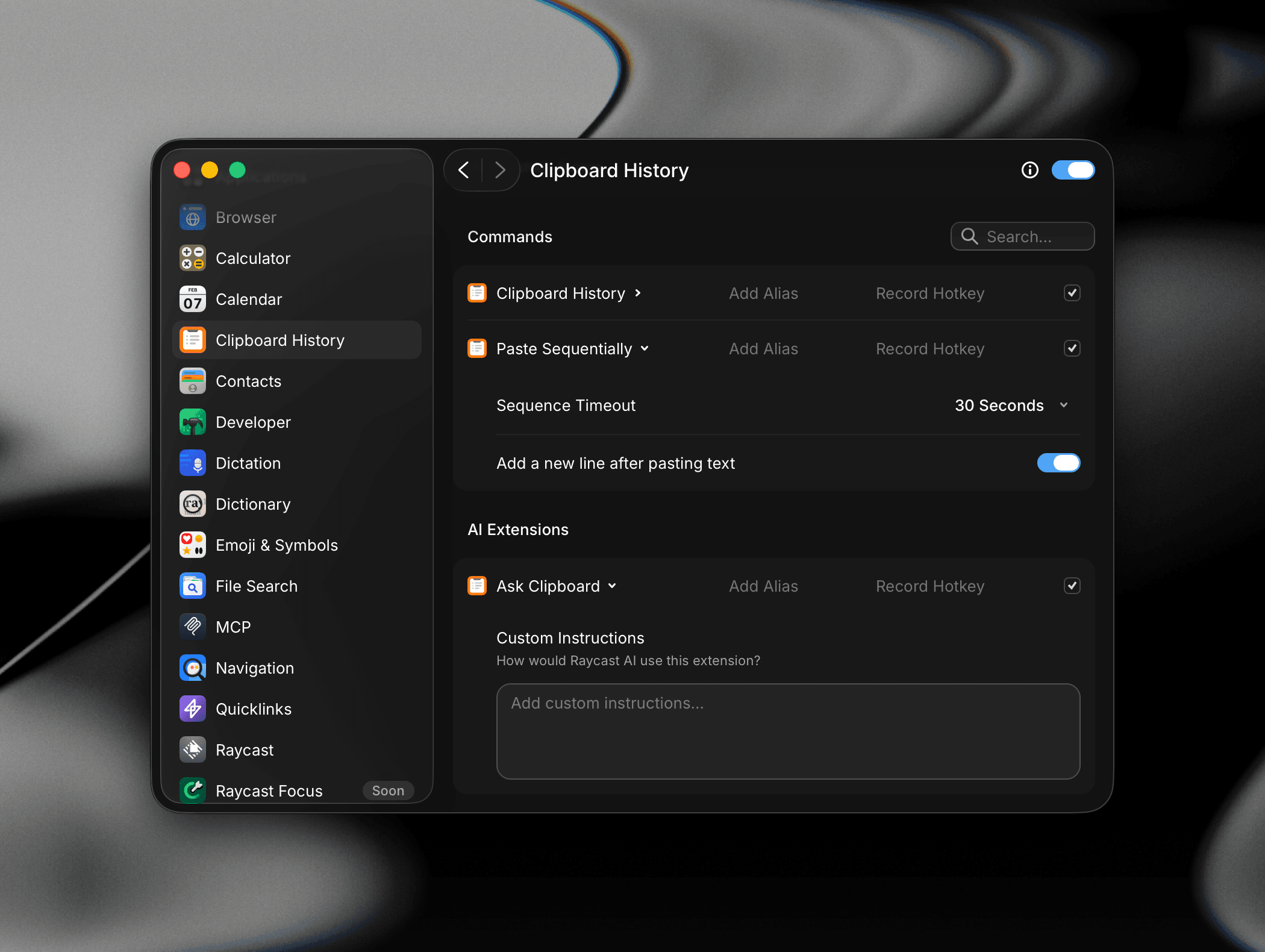Toggle add new line after pasting text
This screenshot has width=1265, height=952.
click(1058, 463)
